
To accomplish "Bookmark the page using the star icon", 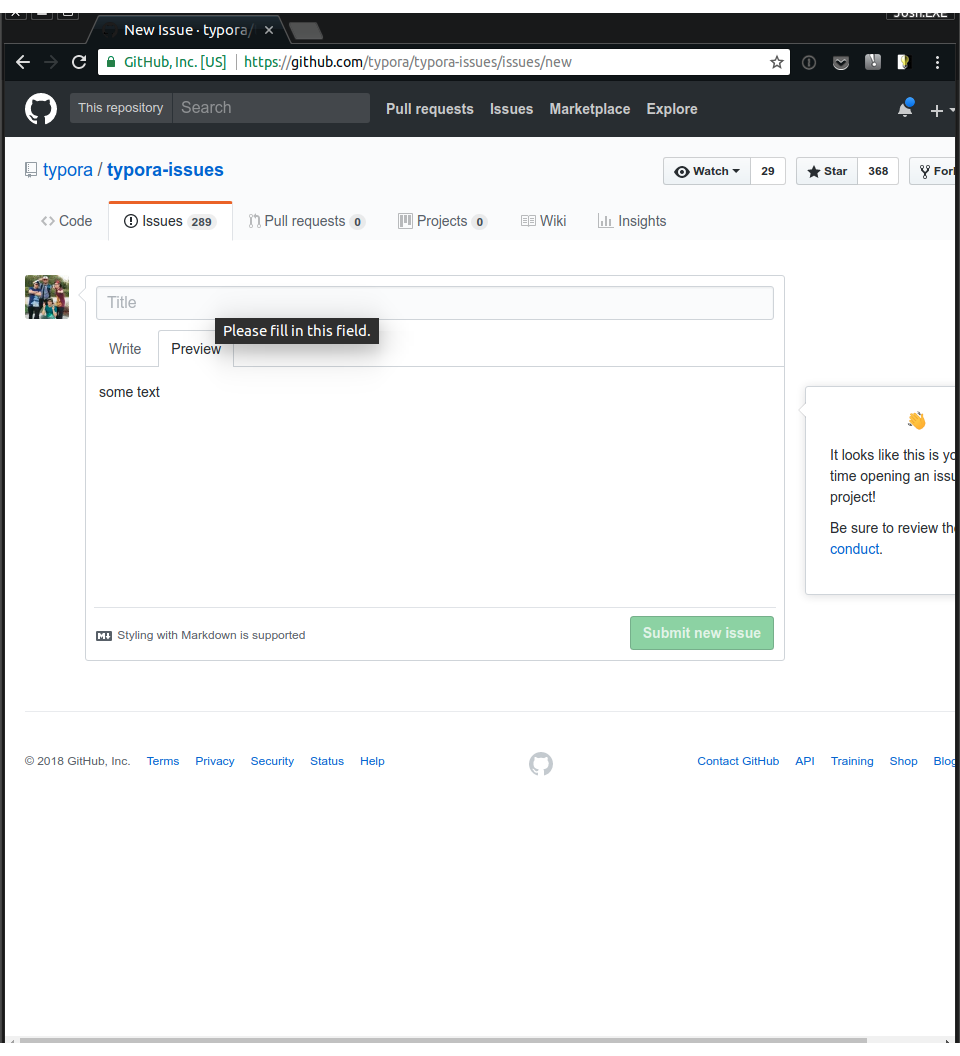I will point(777,62).
